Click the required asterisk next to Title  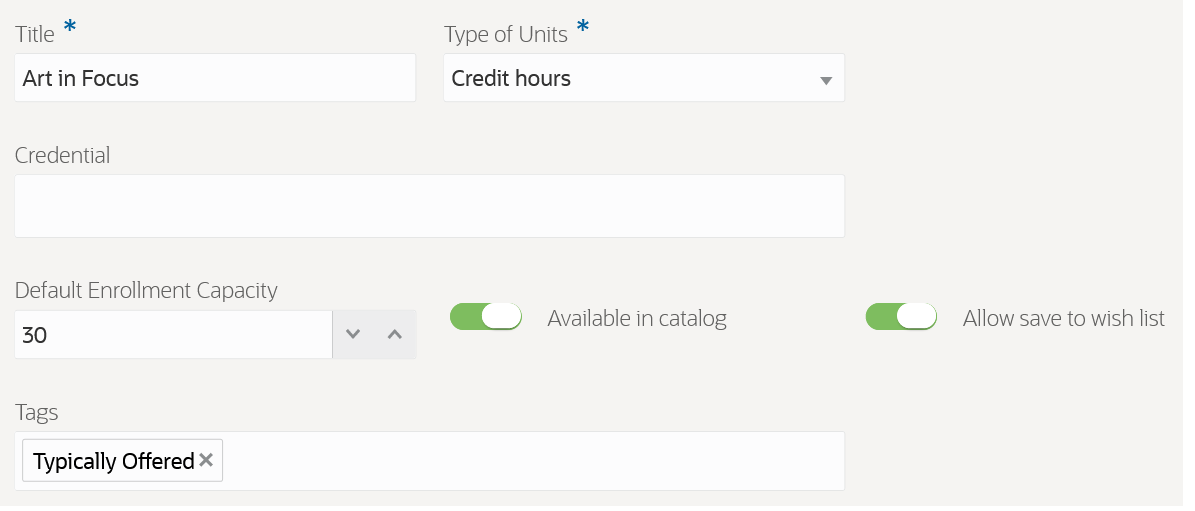pyautogui.click(x=70, y=28)
